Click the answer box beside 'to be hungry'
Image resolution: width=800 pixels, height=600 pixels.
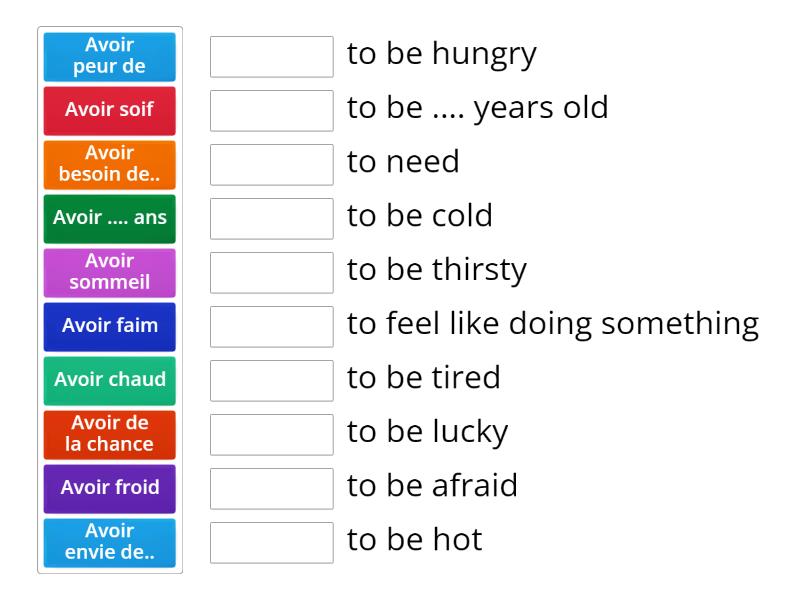[x=271, y=57]
